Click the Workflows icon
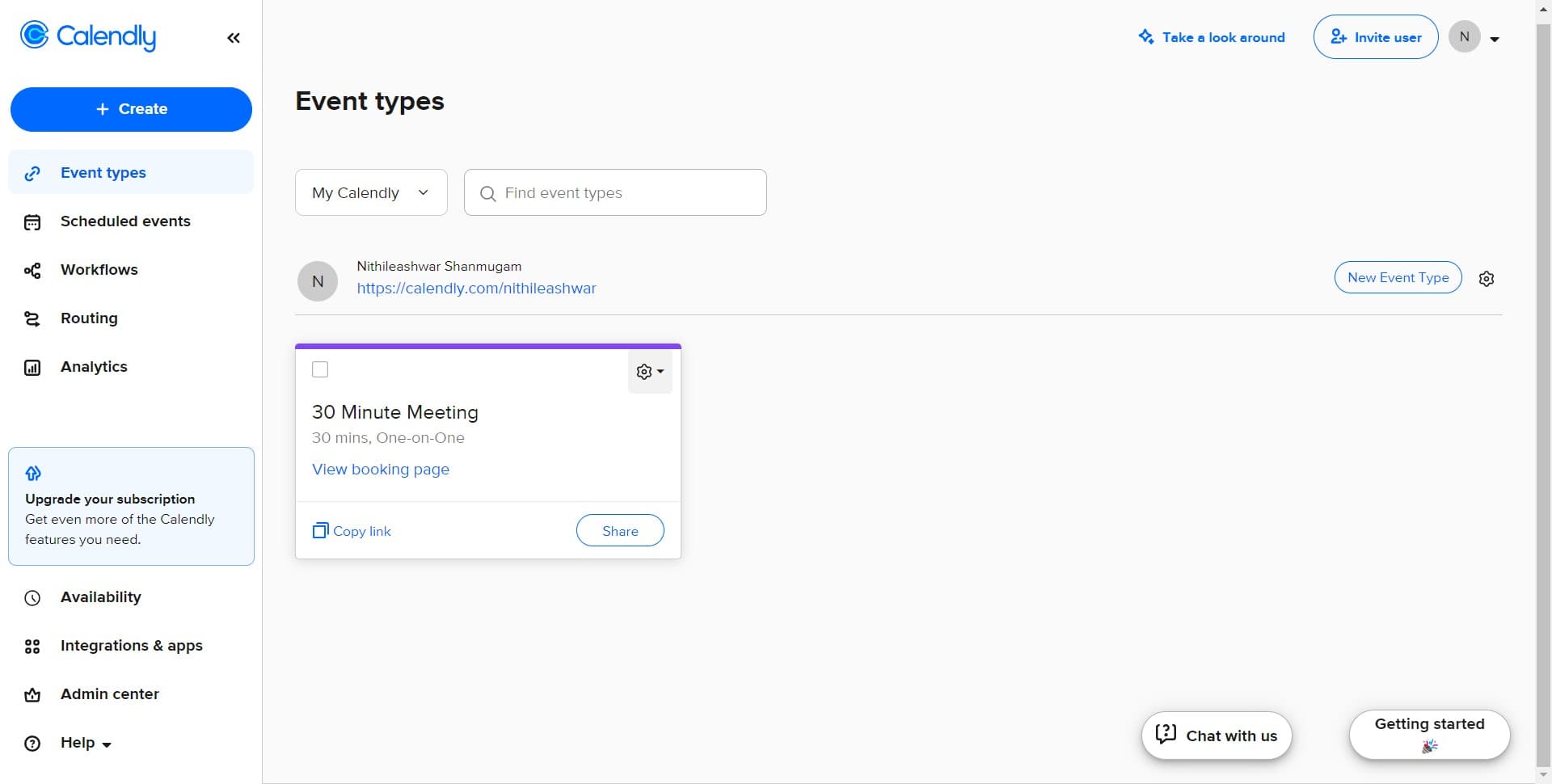Viewport: 1552px width, 784px height. (x=32, y=271)
